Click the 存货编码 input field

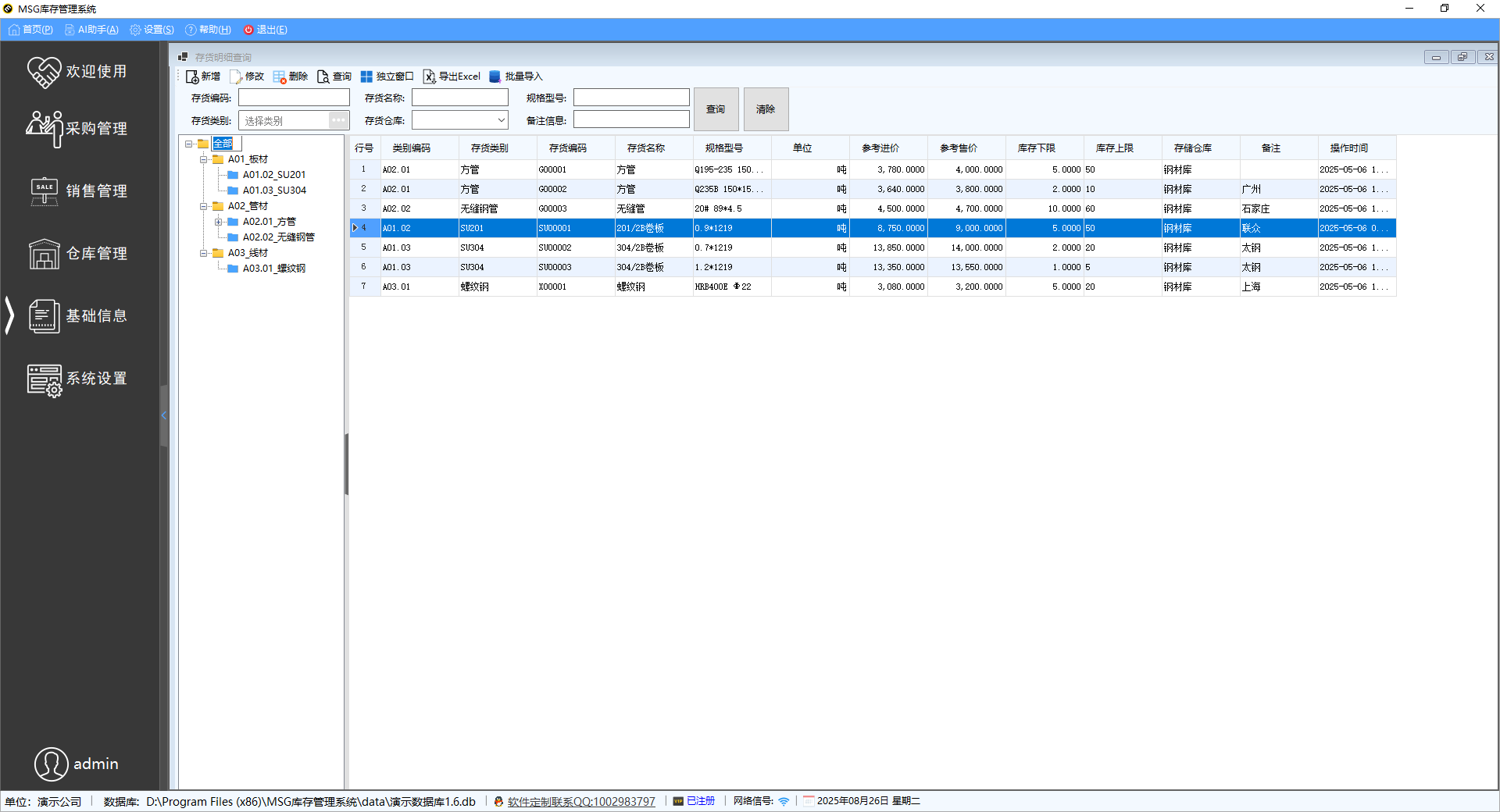(294, 98)
